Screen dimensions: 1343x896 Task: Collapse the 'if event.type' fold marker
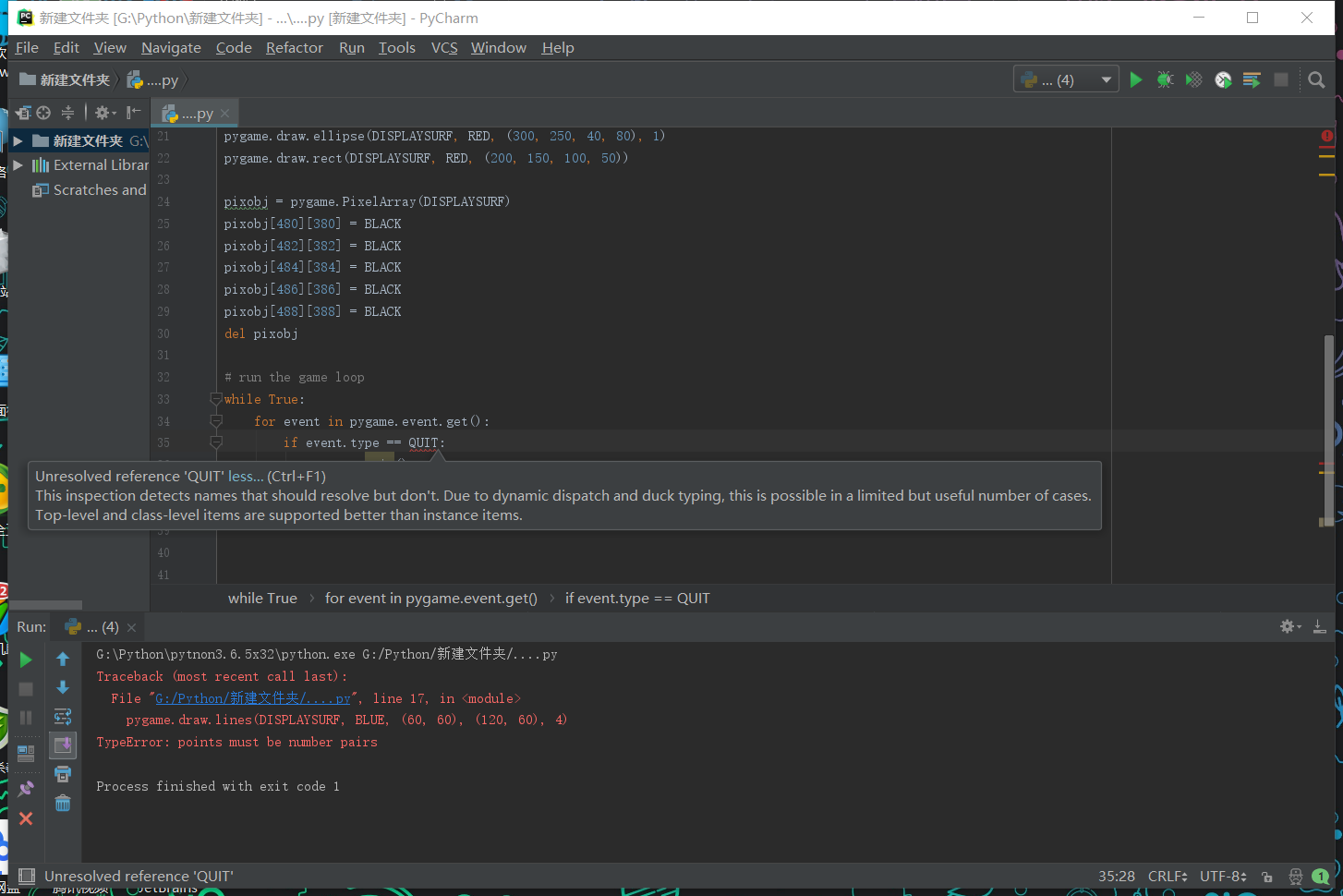(216, 442)
